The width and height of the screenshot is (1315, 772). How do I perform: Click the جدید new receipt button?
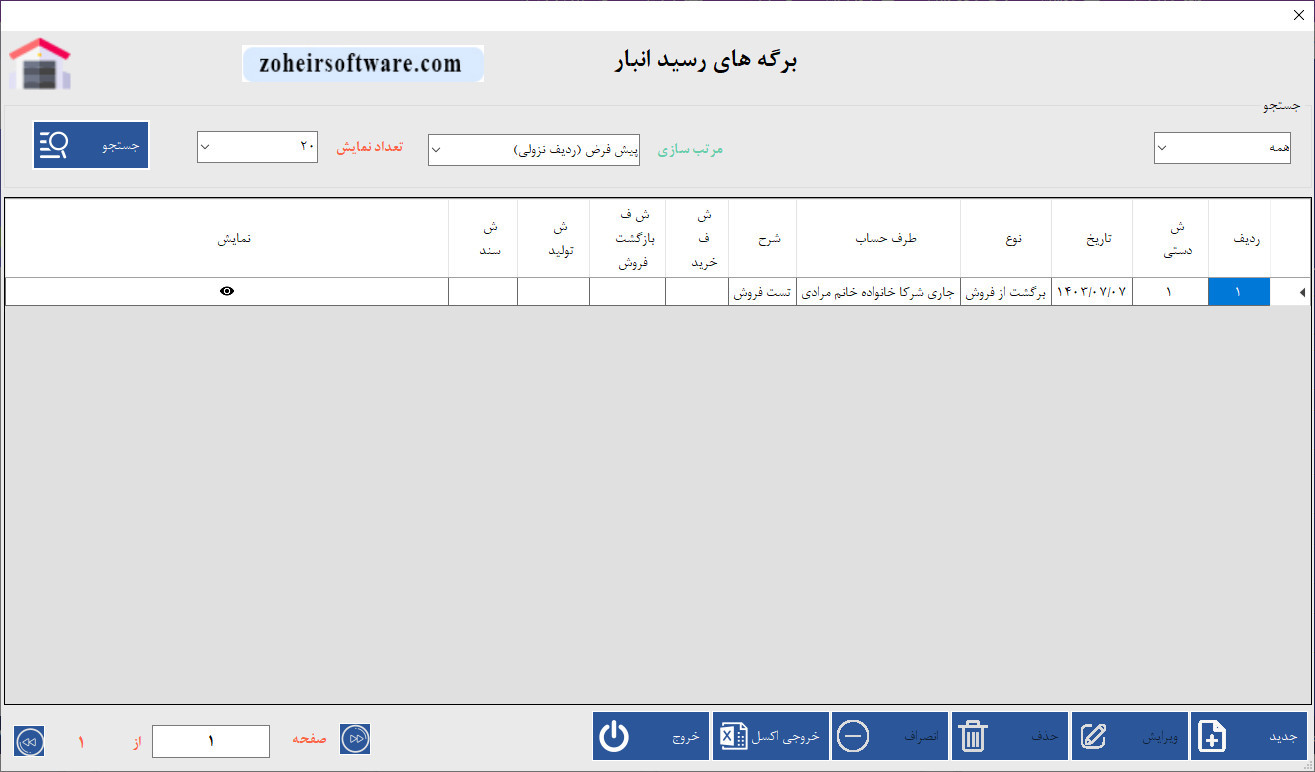click(1249, 736)
